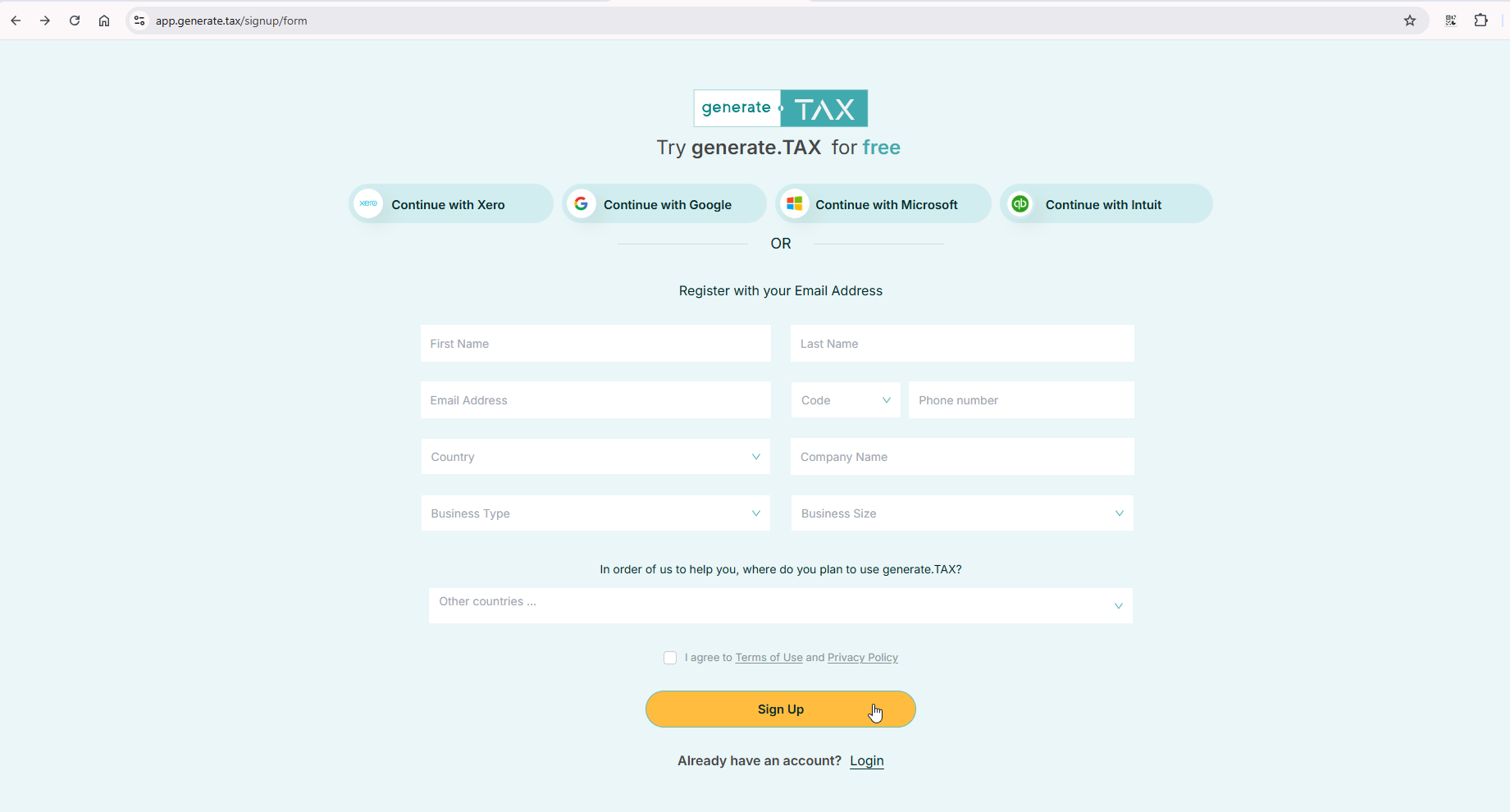Screen dimensions: 1510x812
Task: Follow the Login link
Action: pyautogui.click(x=866, y=761)
